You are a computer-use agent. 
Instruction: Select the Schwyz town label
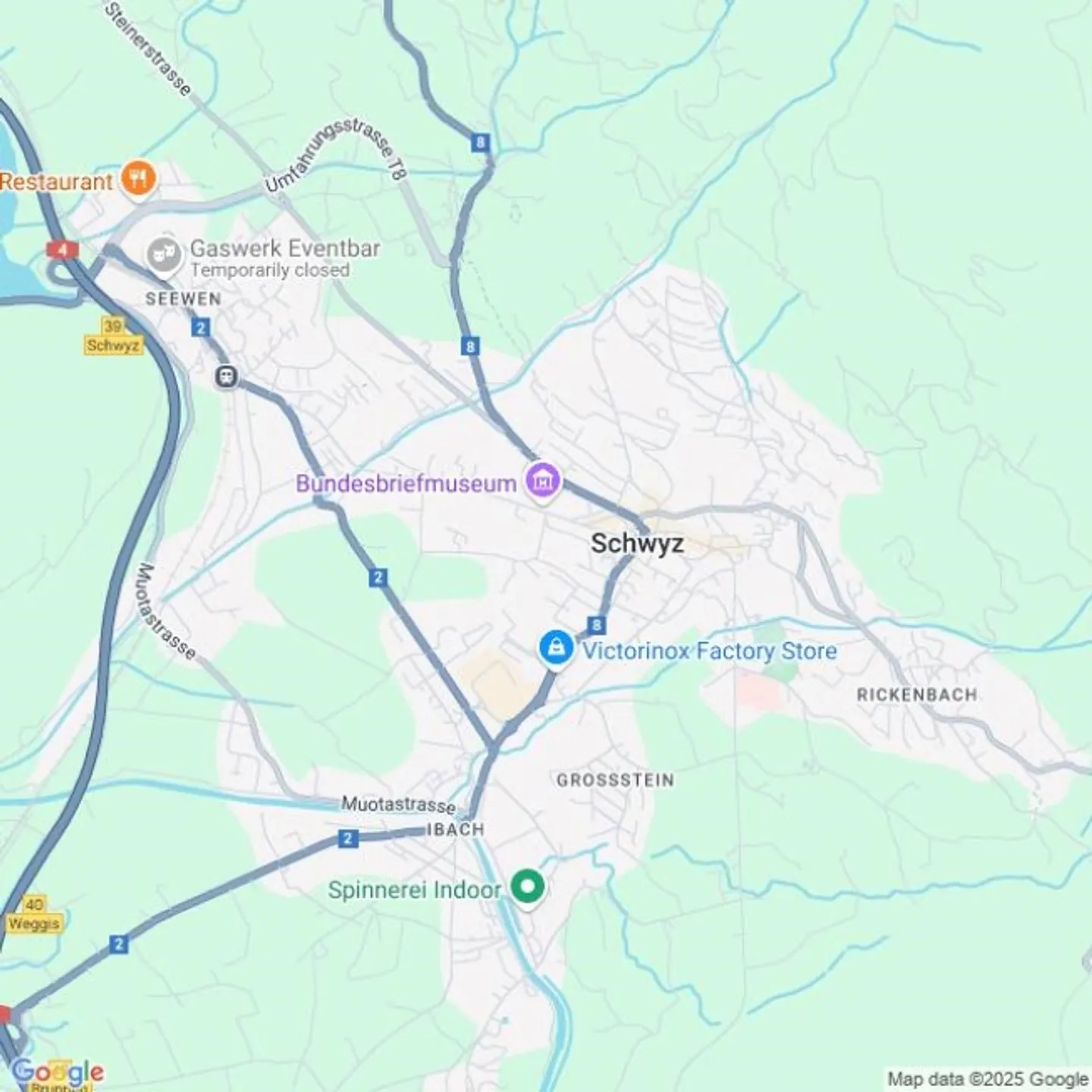click(637, 544)
